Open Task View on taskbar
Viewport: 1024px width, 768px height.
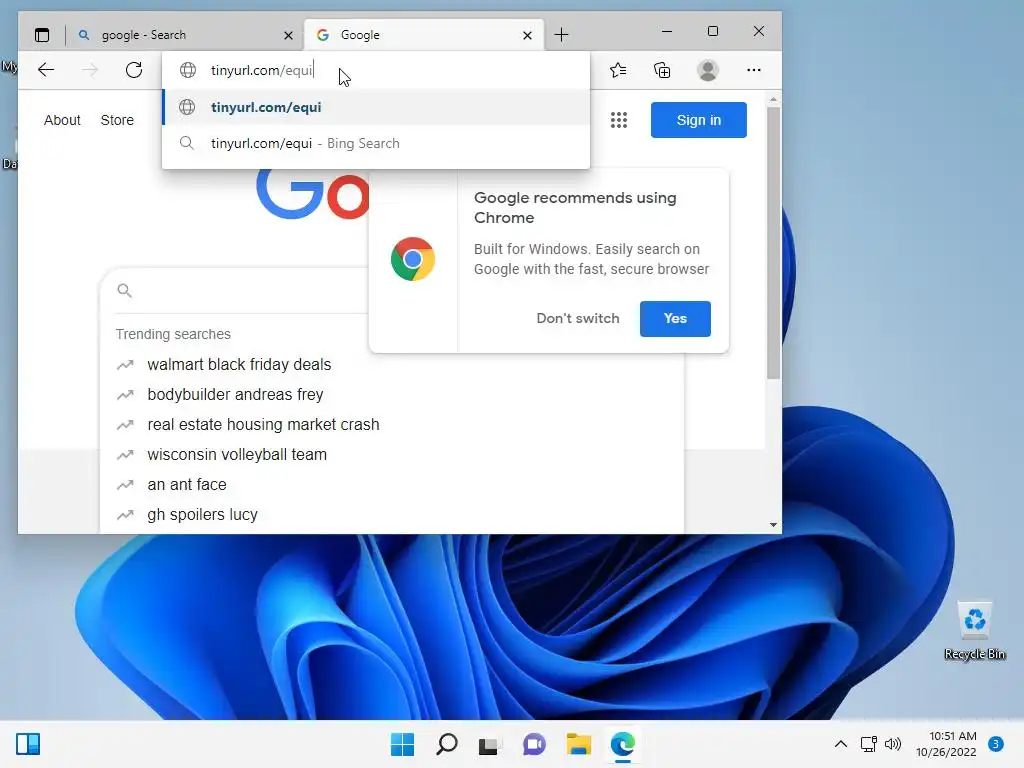pos(489,744)
